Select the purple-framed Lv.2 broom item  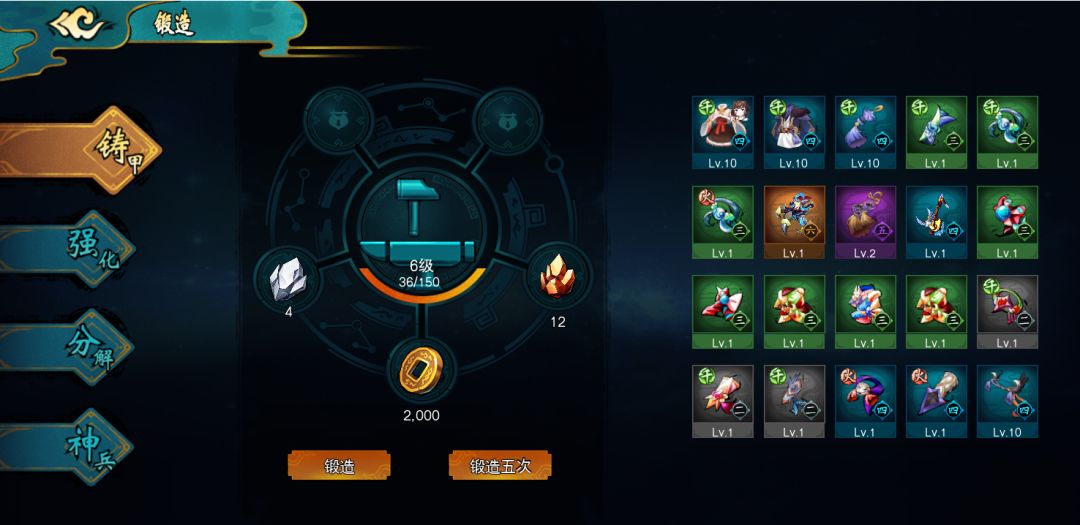(x=865, y=222)
